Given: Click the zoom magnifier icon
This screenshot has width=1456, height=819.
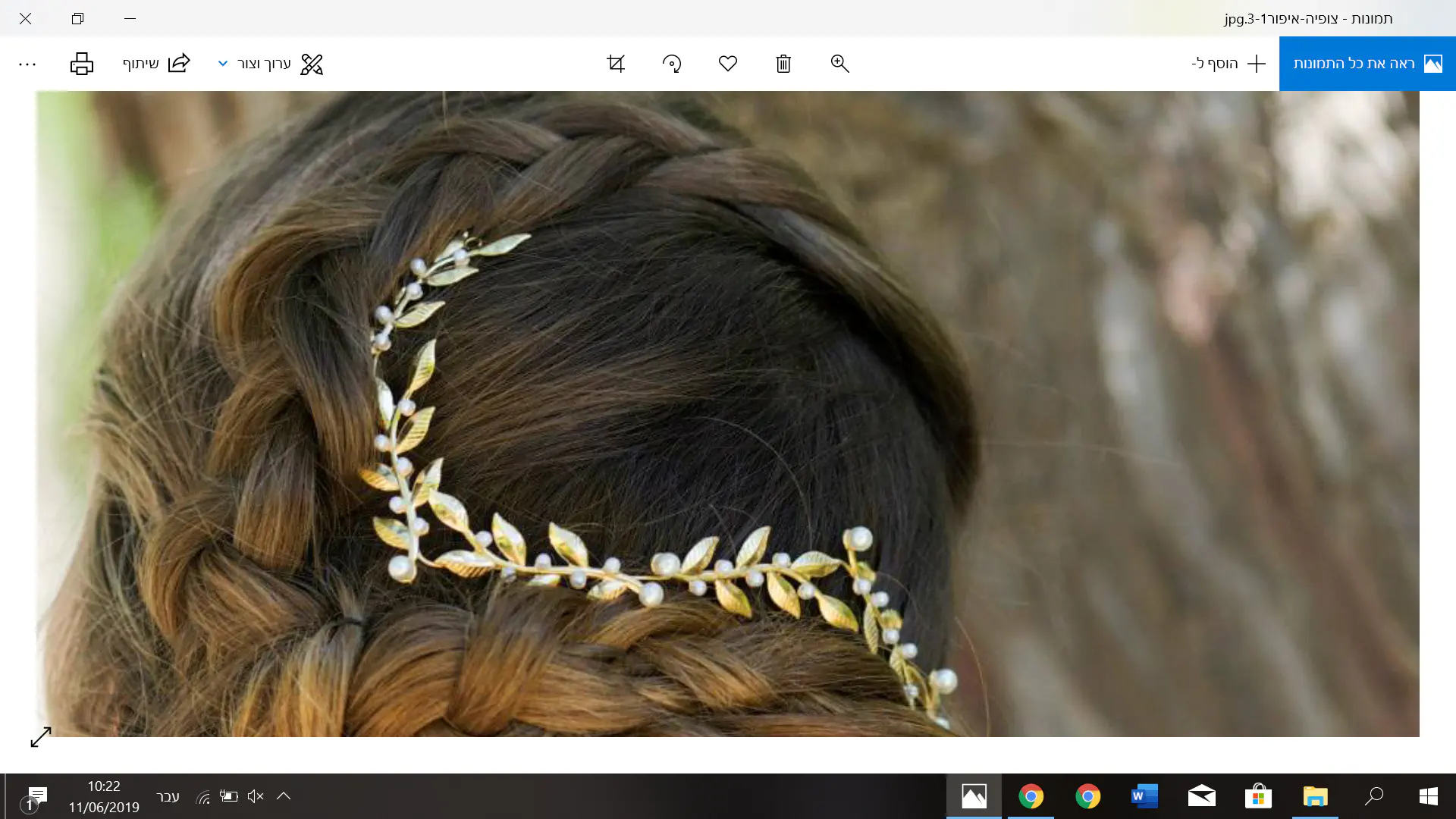Looking at the screenshot, I should (x=839, y=64).
